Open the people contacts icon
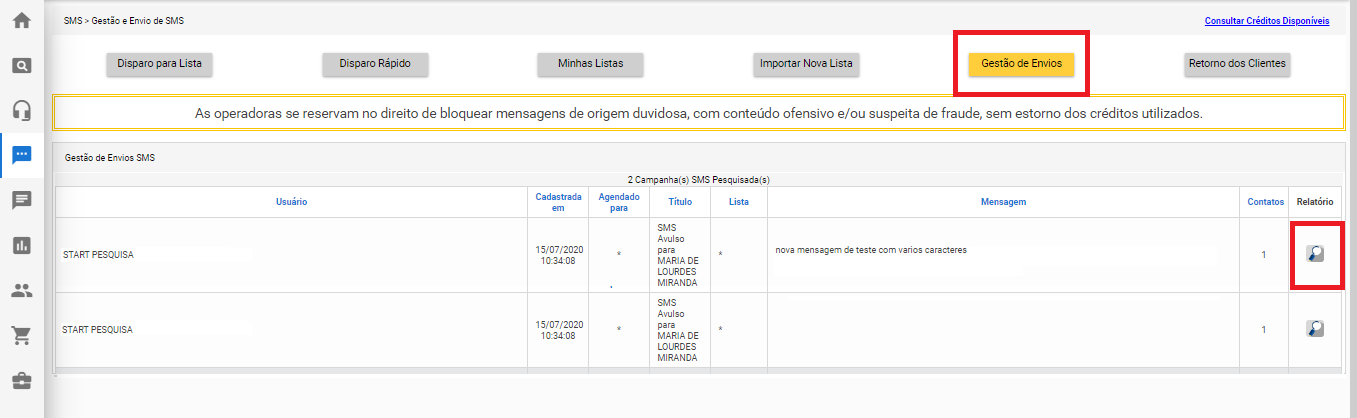The width and height of the screenshot is (1357, 418). pos(21,291)
